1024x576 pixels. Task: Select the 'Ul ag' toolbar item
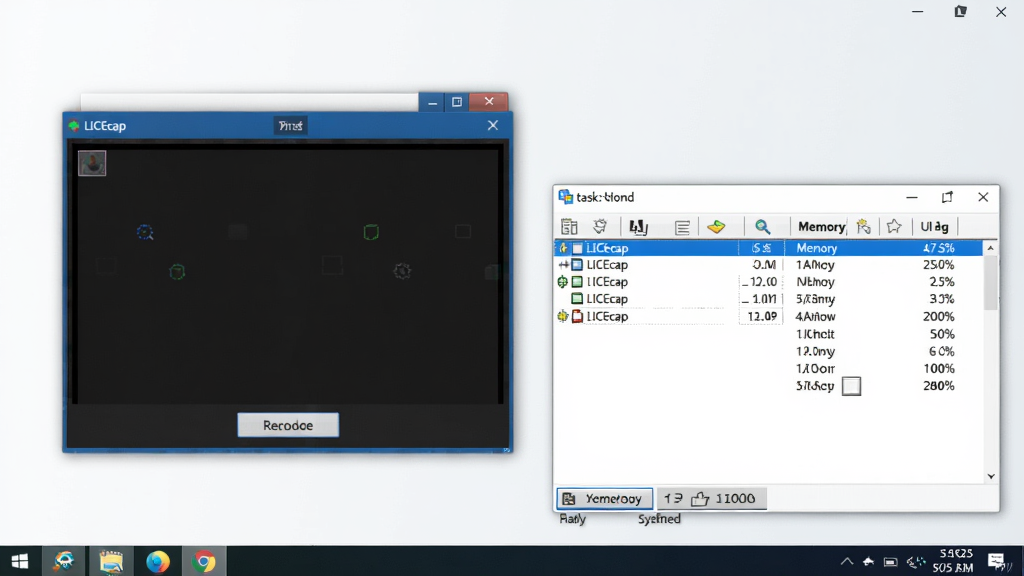coord(934,227)
